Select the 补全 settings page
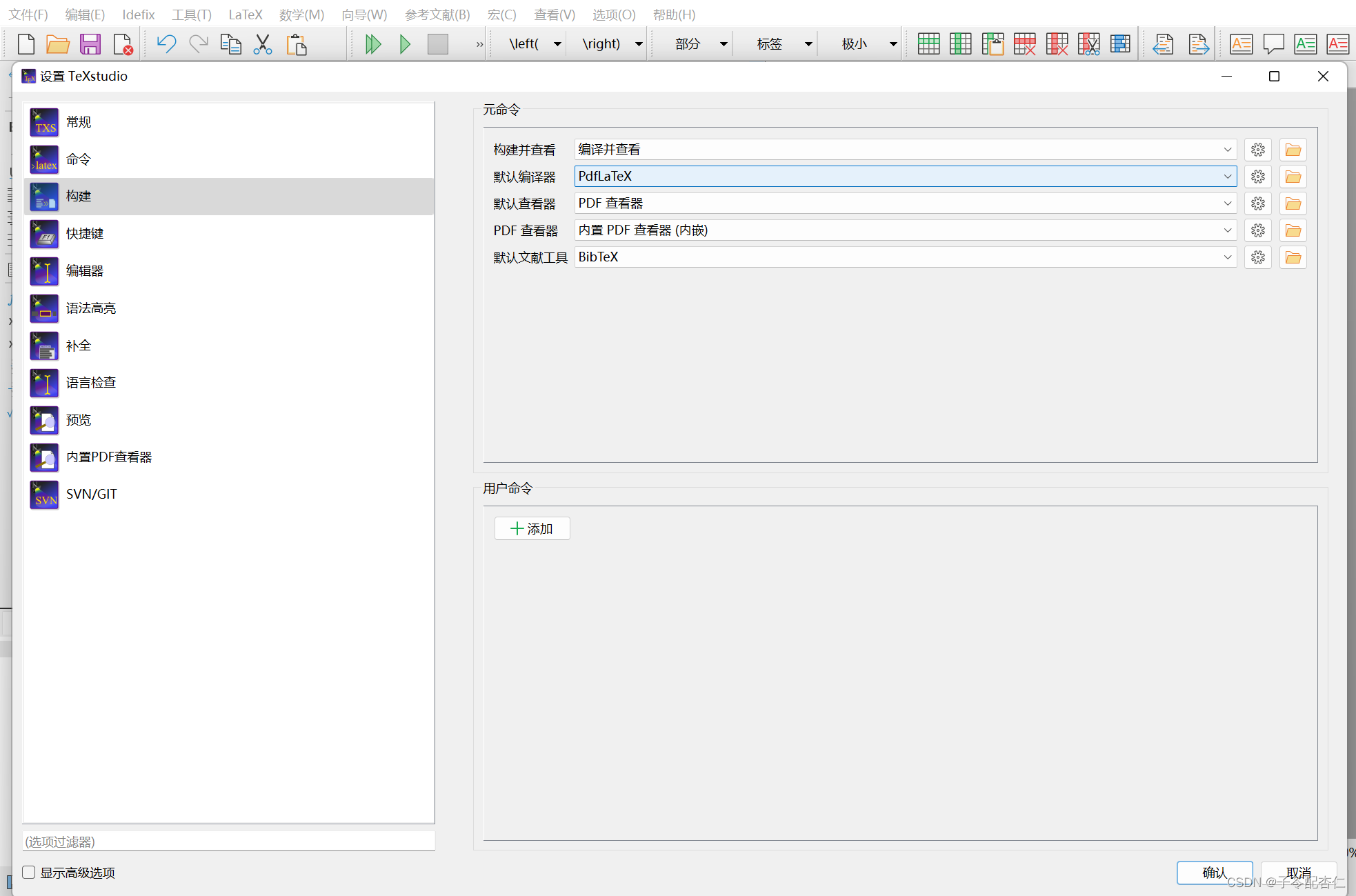The image size is (1356, 896). pos(229,346)
